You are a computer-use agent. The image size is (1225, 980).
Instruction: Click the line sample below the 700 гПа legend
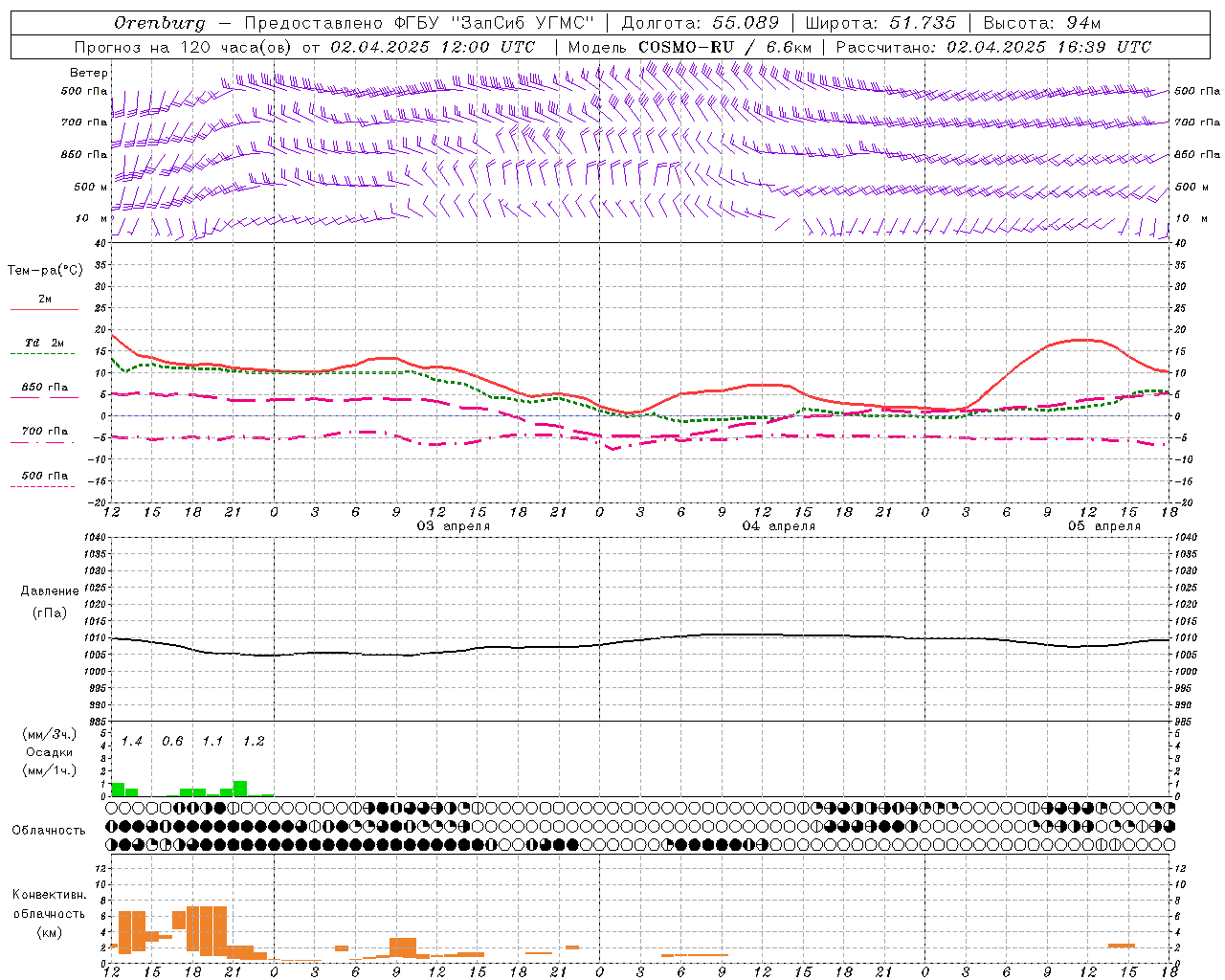(x=44, y=443)
